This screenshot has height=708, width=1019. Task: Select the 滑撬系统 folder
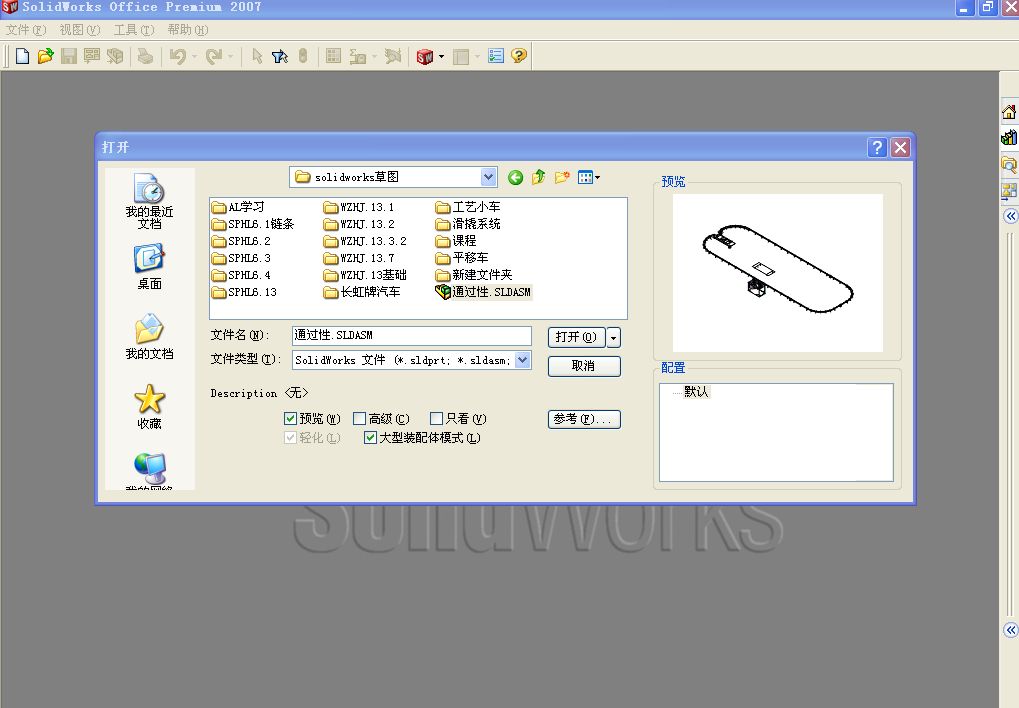click(468, 224)
